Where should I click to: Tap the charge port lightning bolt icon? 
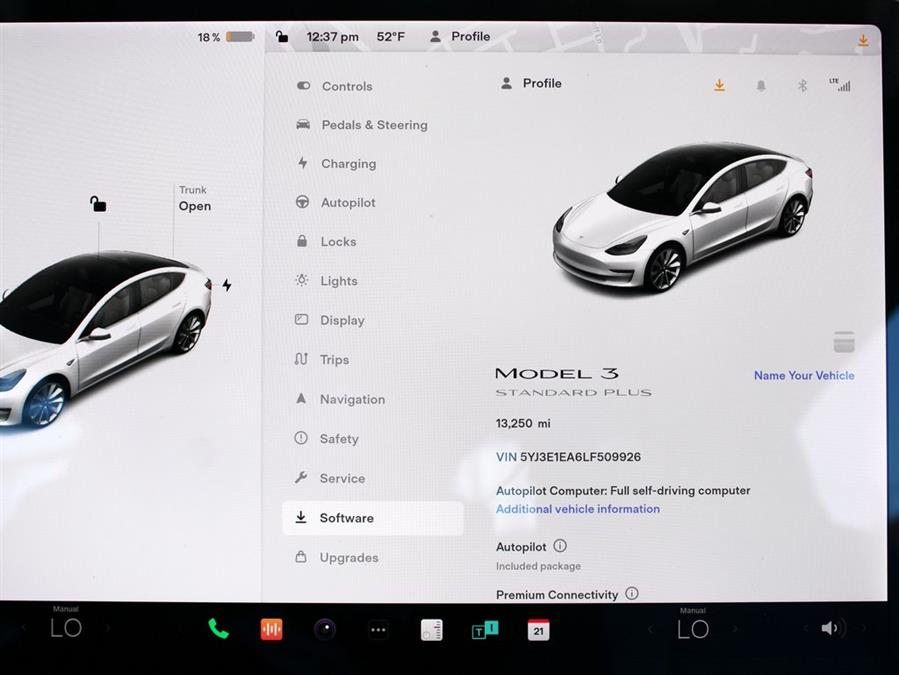pos(227,284)
